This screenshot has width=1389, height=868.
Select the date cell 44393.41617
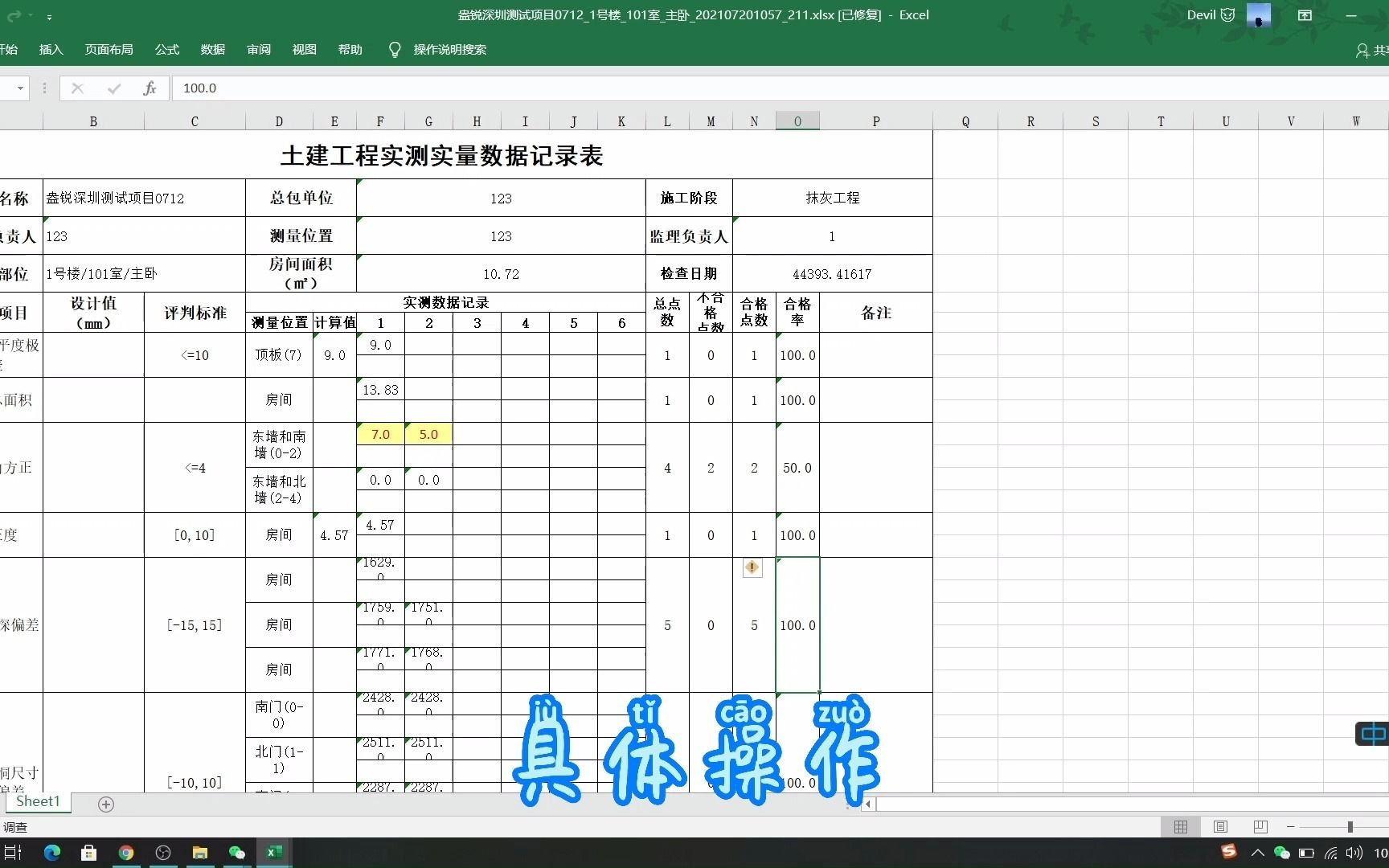pos(833,274)
